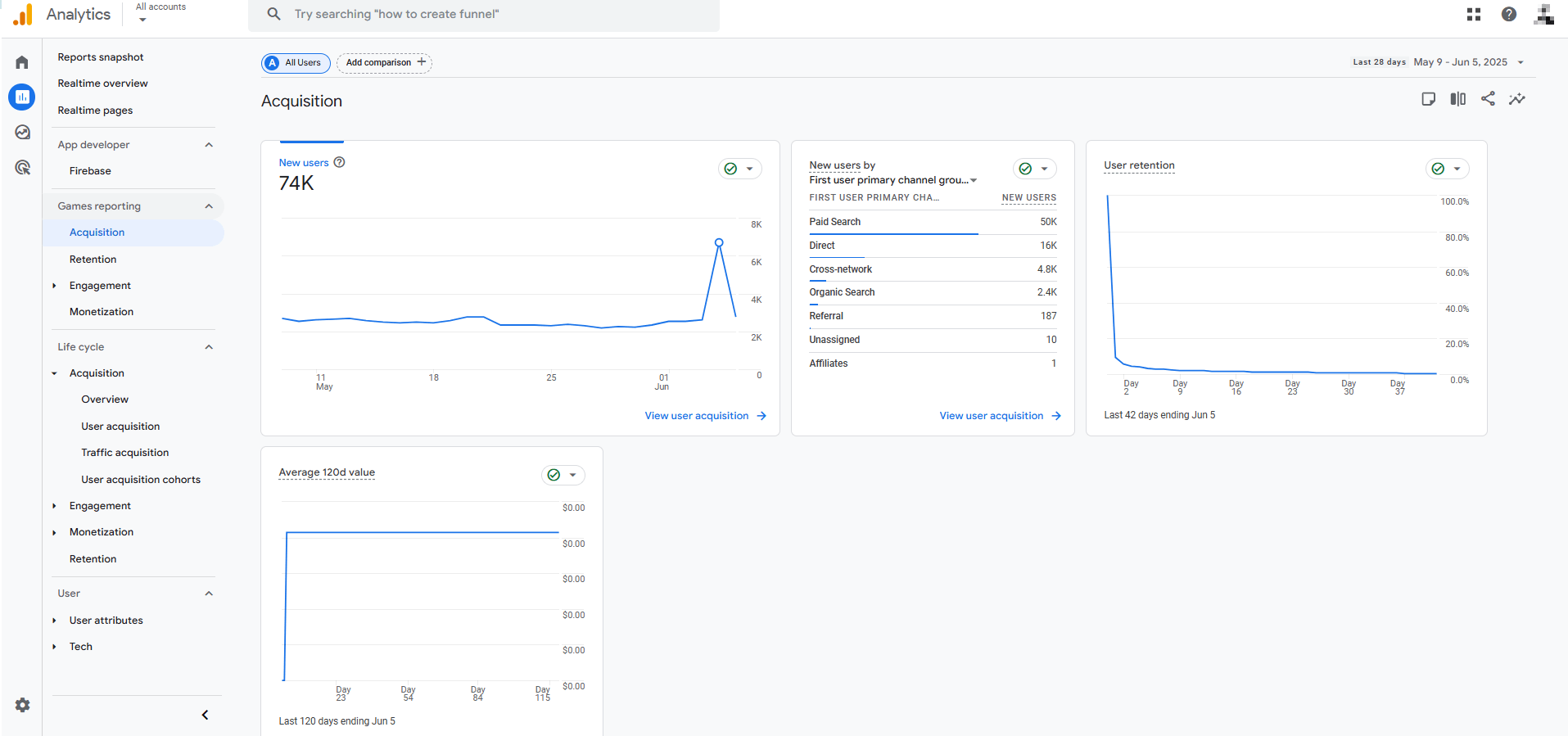This screenshot has width=1568, height=736.
Task: Click the Edit comparisons columns icon
Action: pyautogui.click(x=1457, y=99)
